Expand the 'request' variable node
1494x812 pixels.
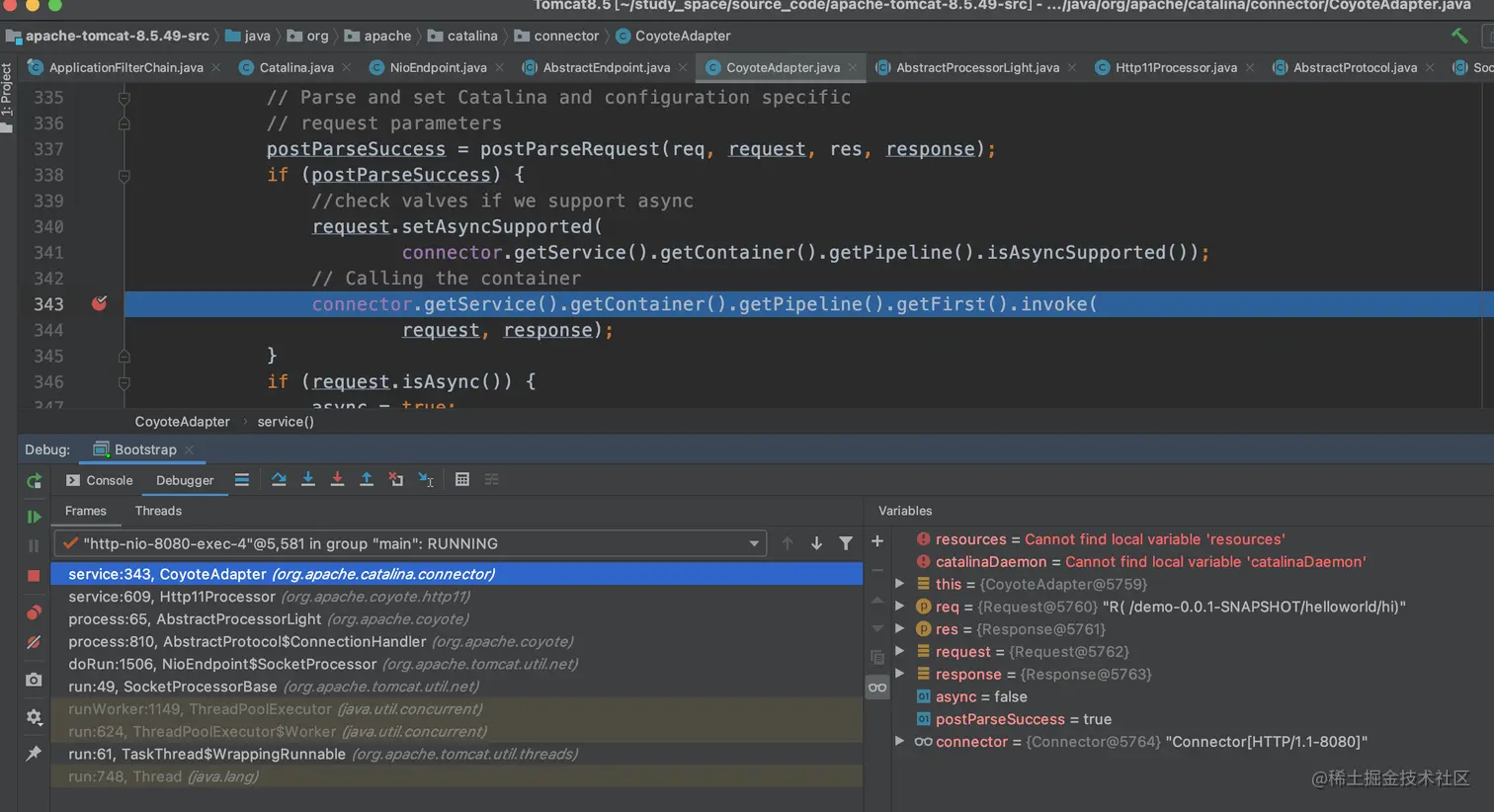click(x=900, y=651)
